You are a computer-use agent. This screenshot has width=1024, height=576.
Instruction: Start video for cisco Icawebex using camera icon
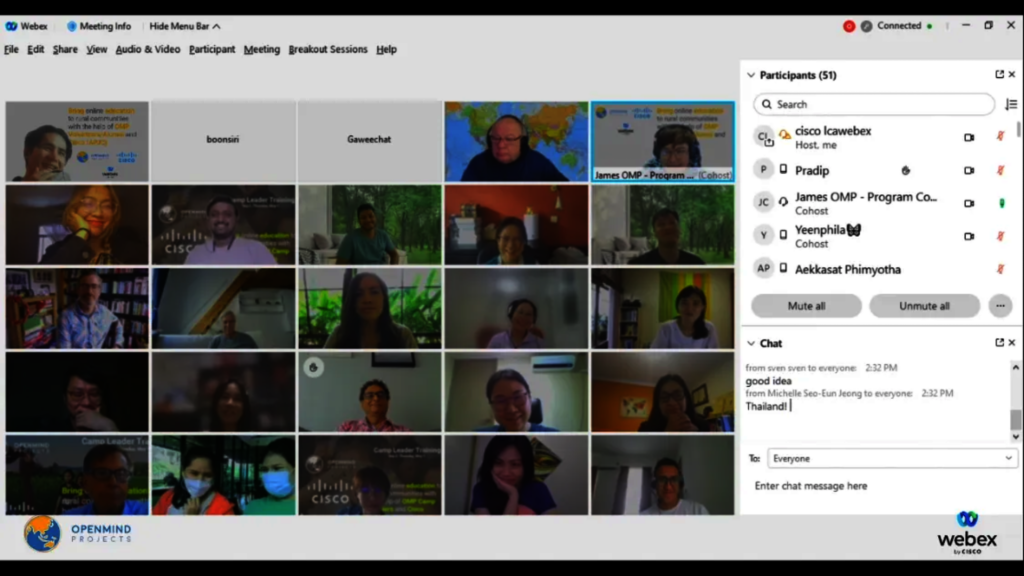[x=968, y=138]
